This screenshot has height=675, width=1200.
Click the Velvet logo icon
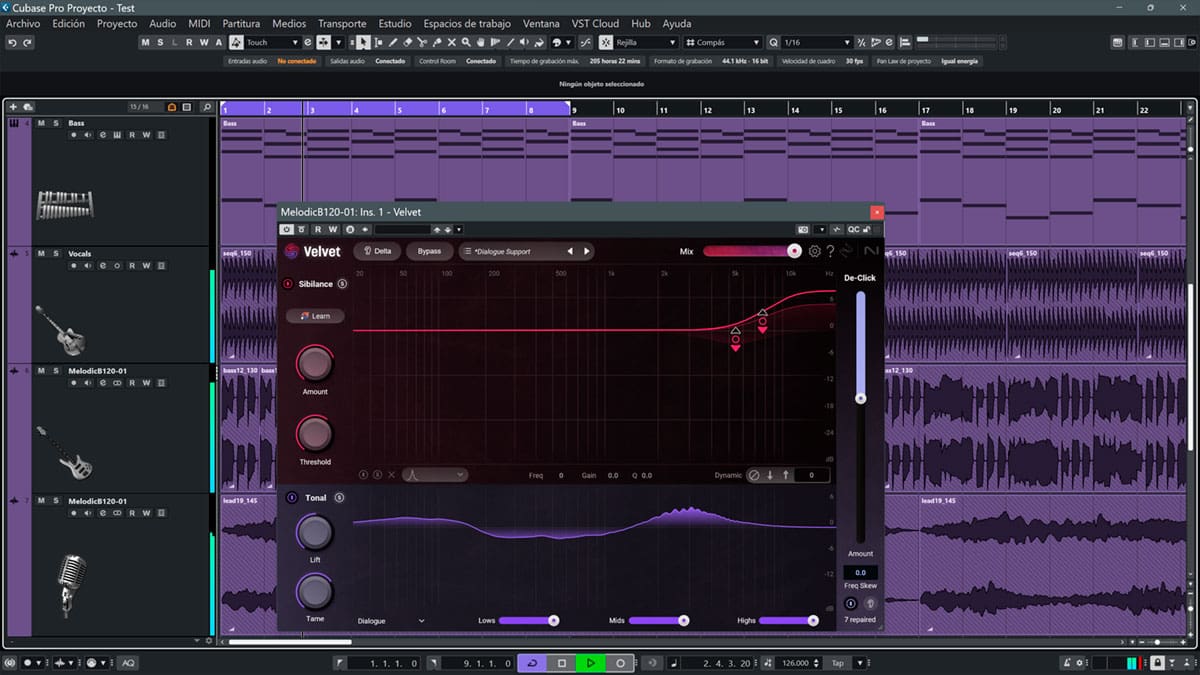pos(292,251)
